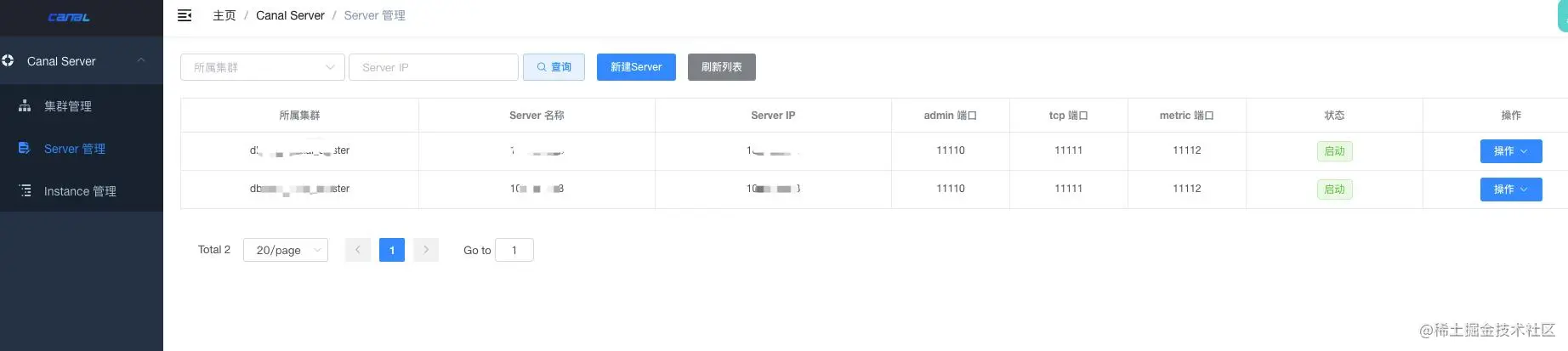Go to 主页 breadcrumb

pos(224,15)
